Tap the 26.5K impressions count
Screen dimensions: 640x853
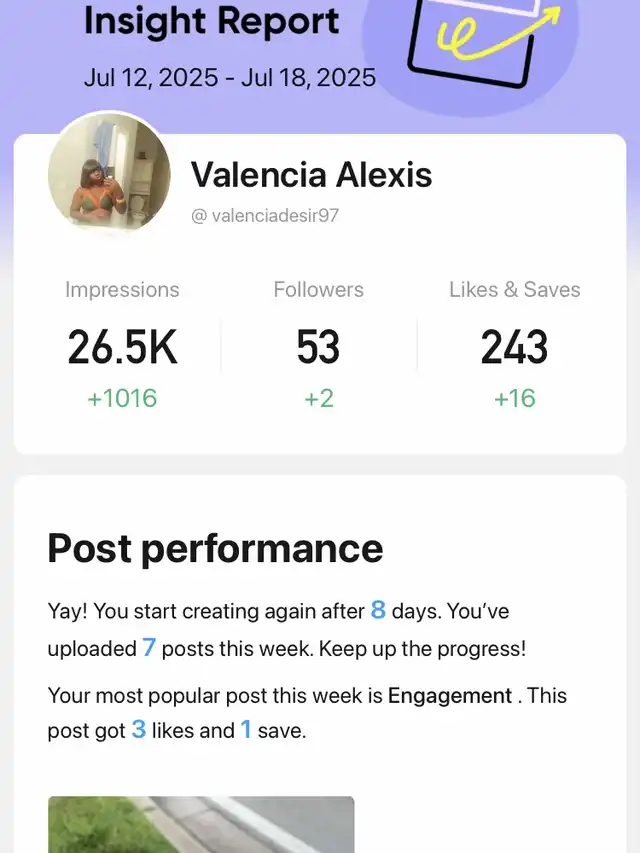122,348
